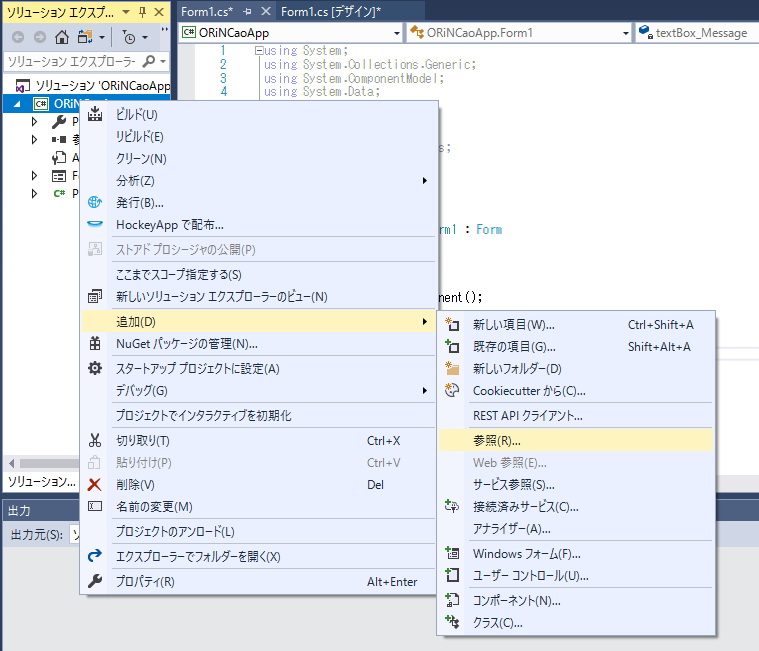Click the open folder in Explorer arrow icon
The image size is (759, 651).
pyautogui.click(x=95, y=556)
